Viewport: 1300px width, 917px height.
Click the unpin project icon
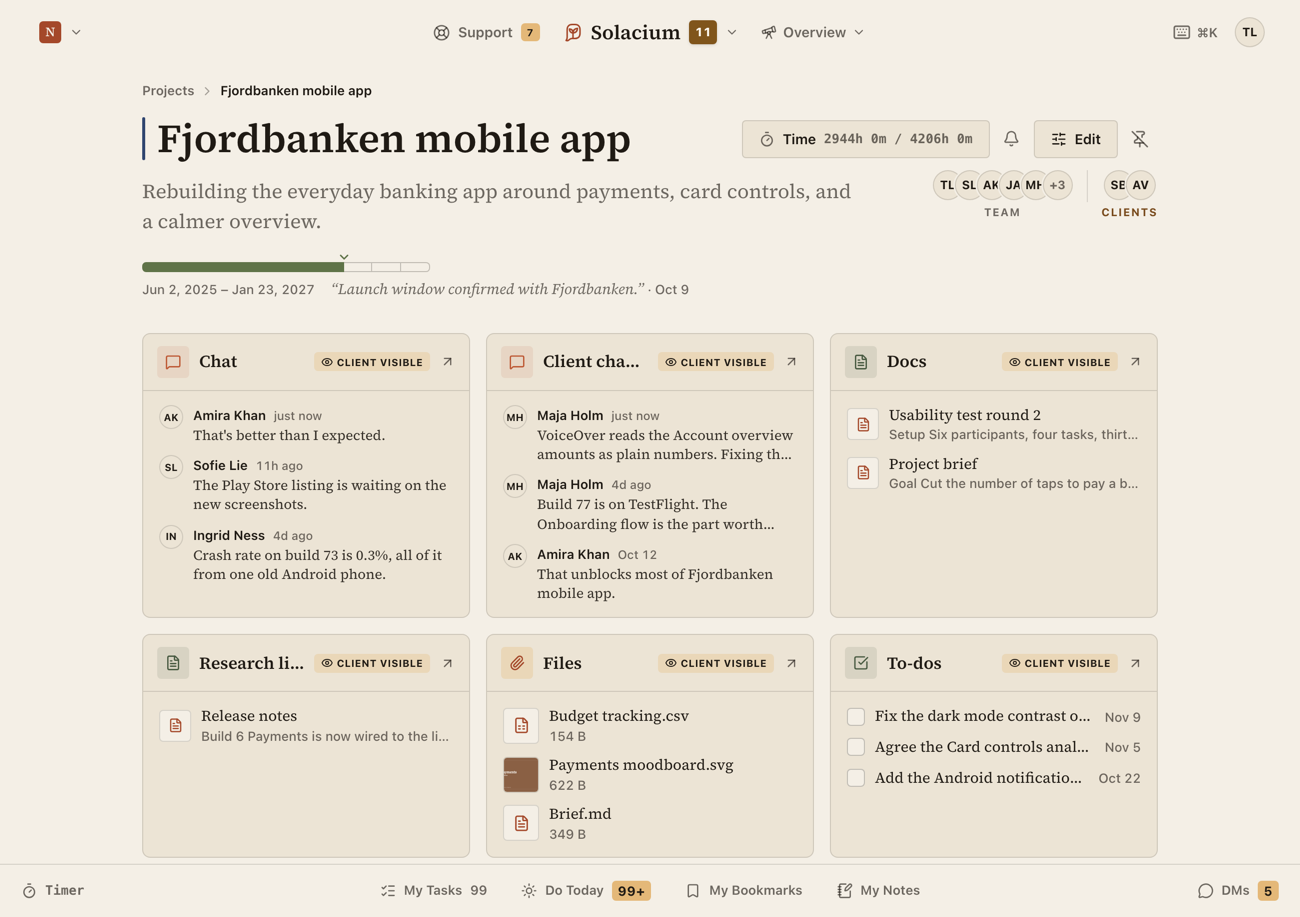pos(1140,139)
